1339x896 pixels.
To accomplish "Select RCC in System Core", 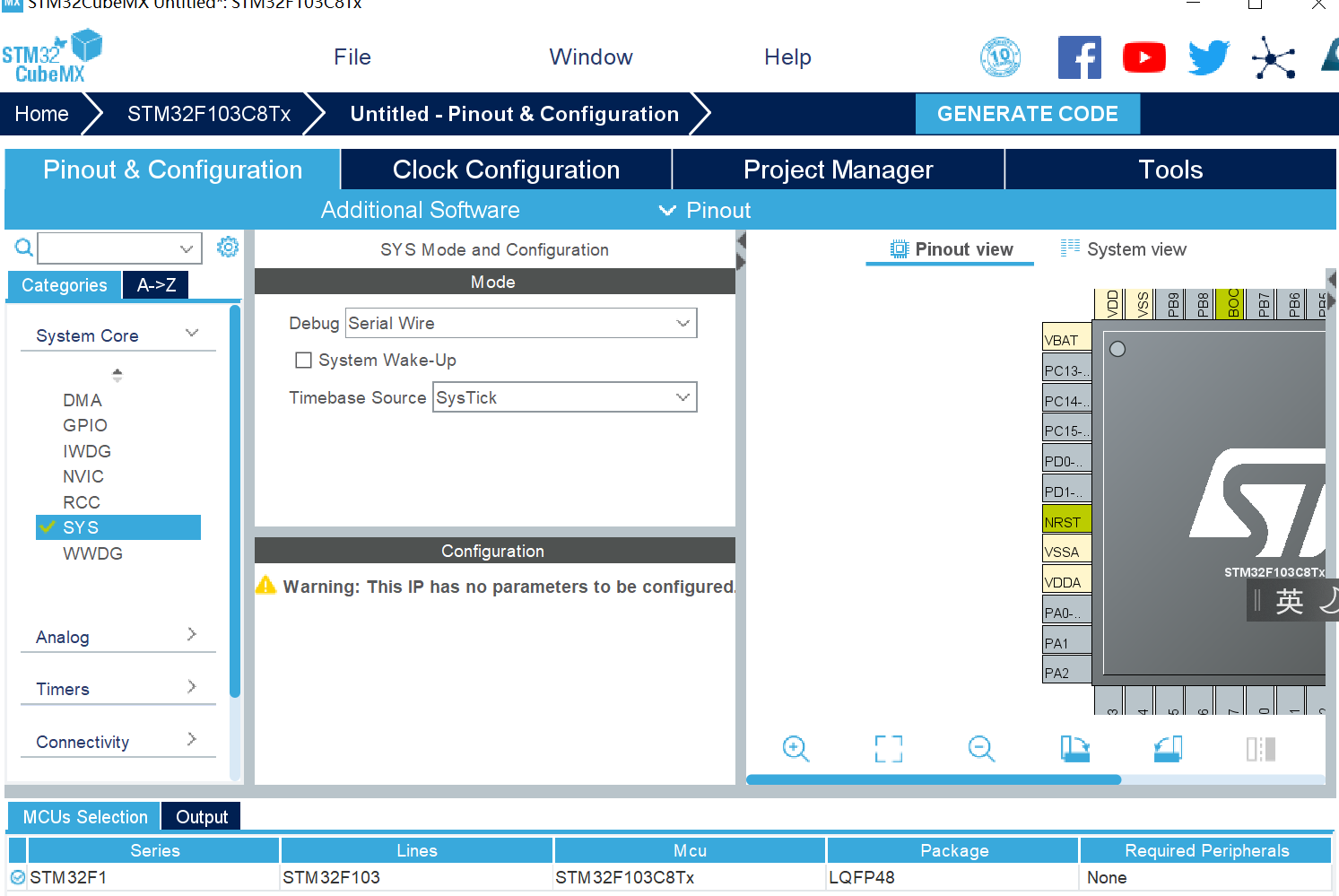I will (82, 502).
